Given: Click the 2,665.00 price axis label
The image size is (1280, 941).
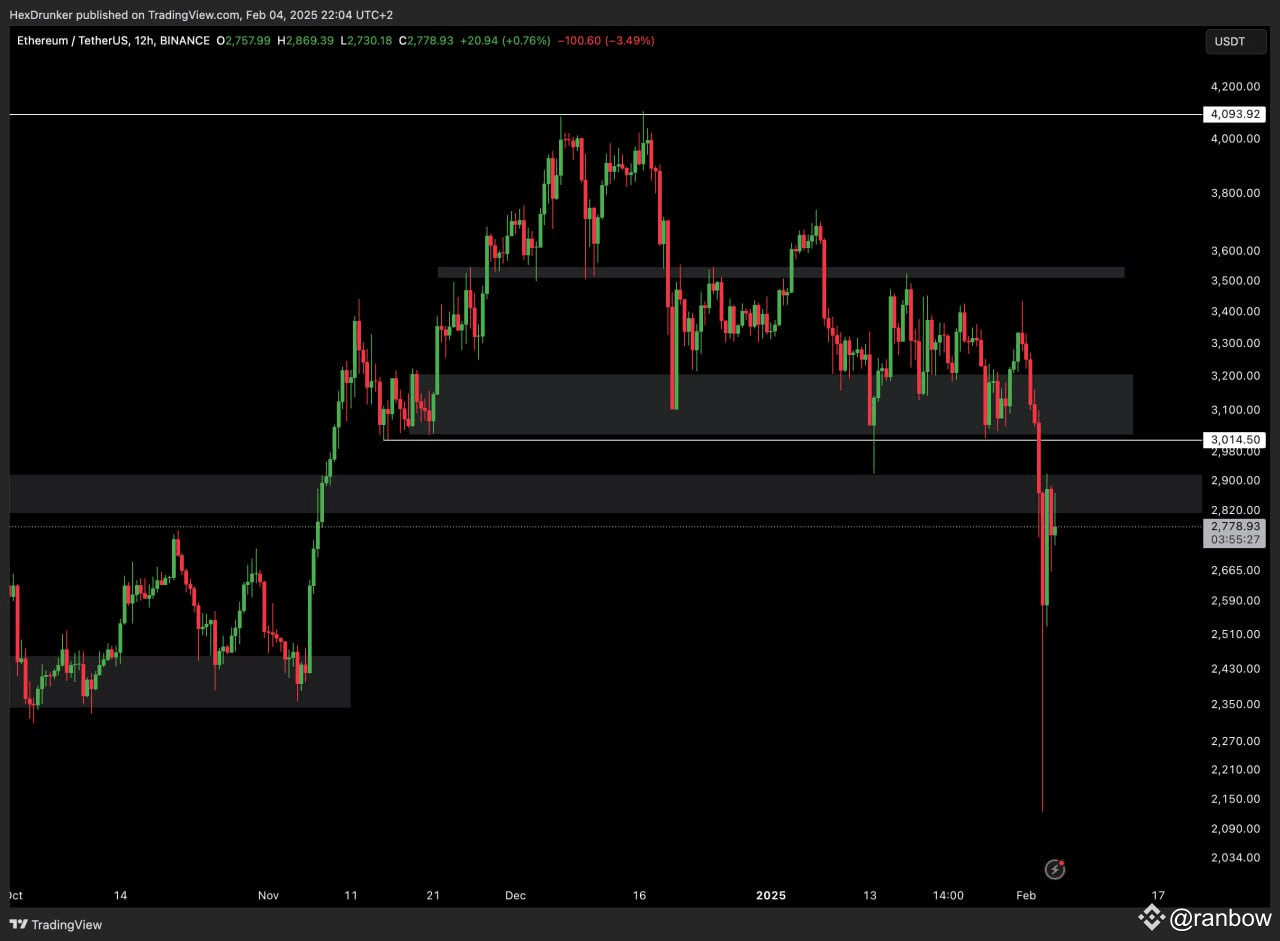Looking at the screenshot, I should pyautogui.click(x=1236, y=571).
